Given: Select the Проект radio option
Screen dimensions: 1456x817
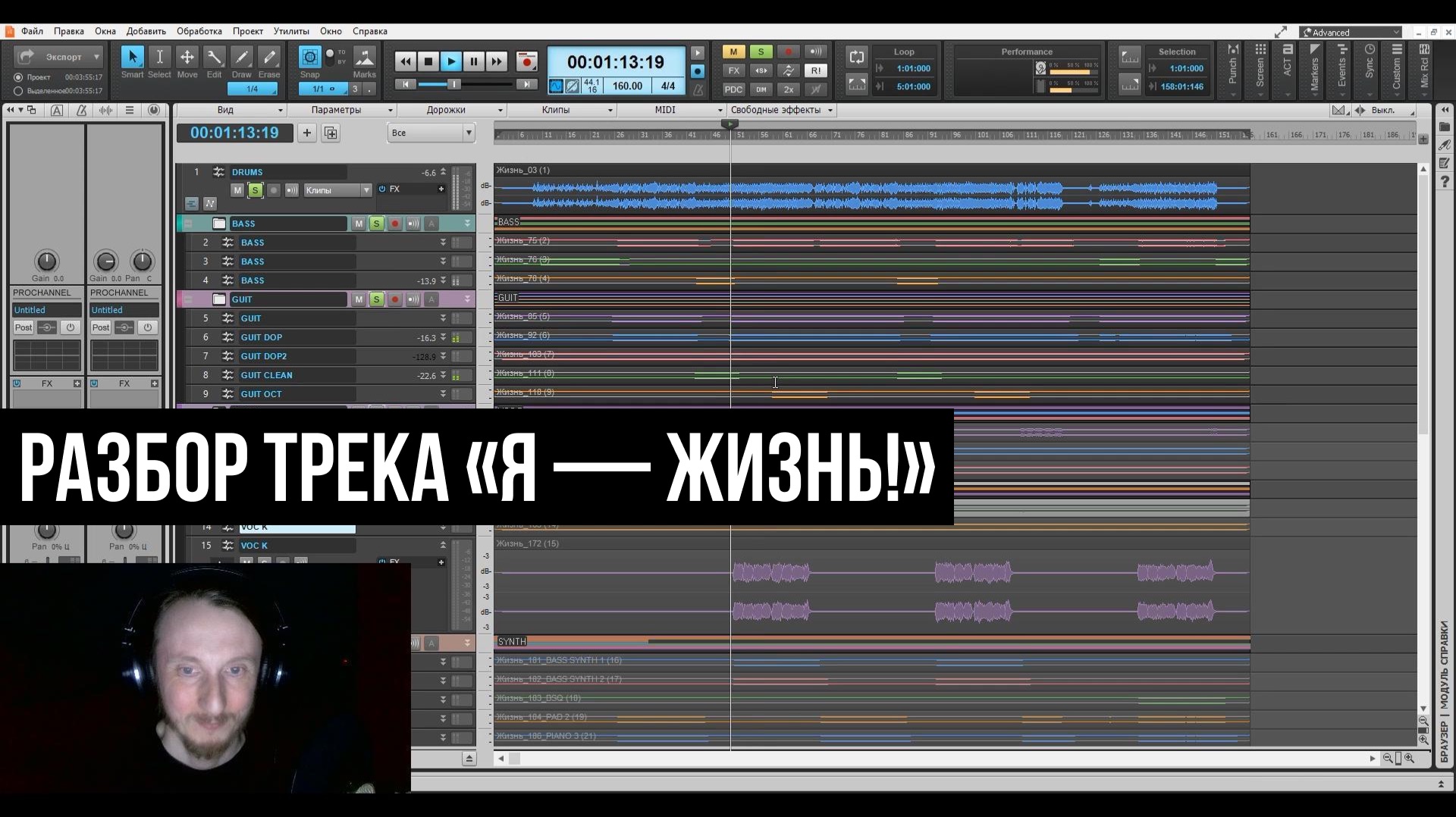Looking at the screenshot, I should click(18, 77).
